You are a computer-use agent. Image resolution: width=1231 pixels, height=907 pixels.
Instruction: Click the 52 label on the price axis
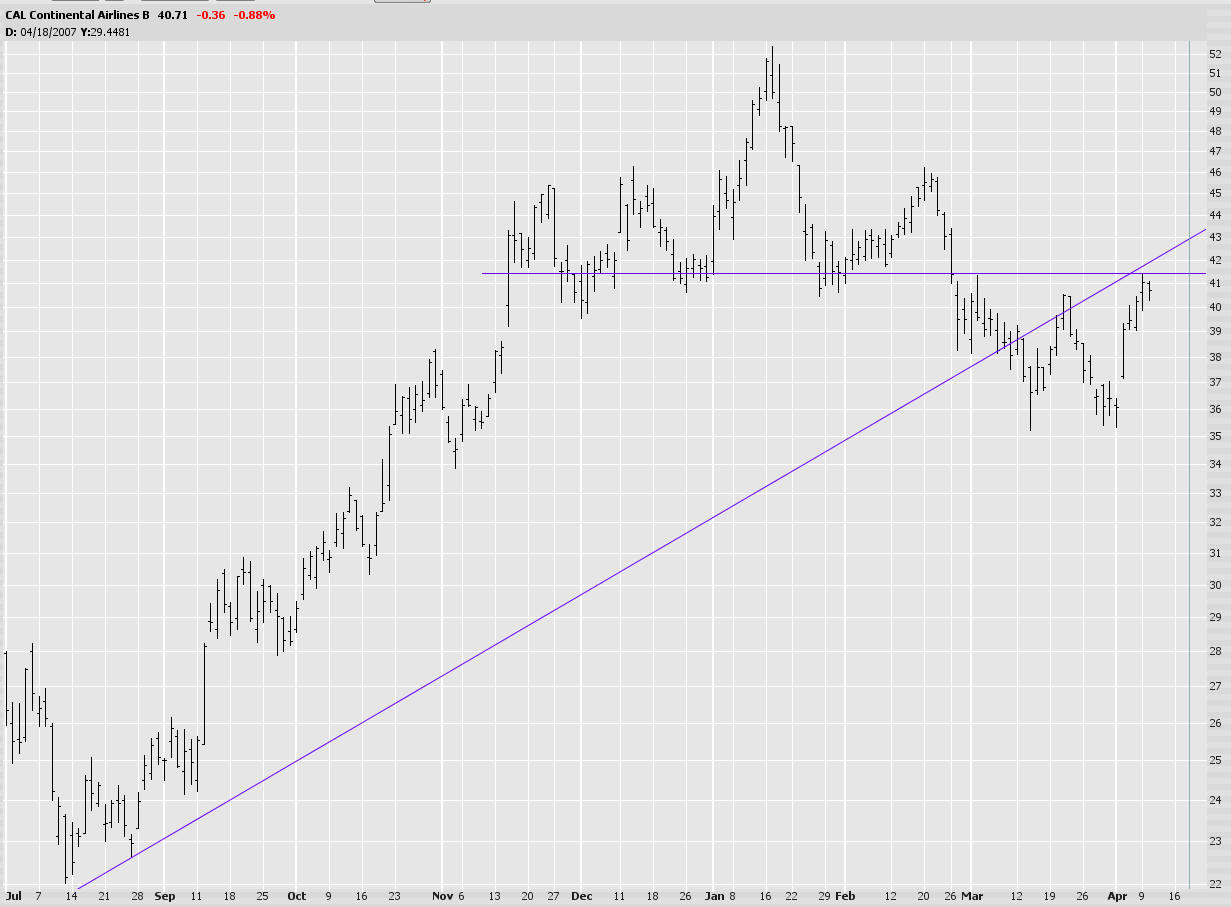pyautogui.click(x=1215, y=54)
